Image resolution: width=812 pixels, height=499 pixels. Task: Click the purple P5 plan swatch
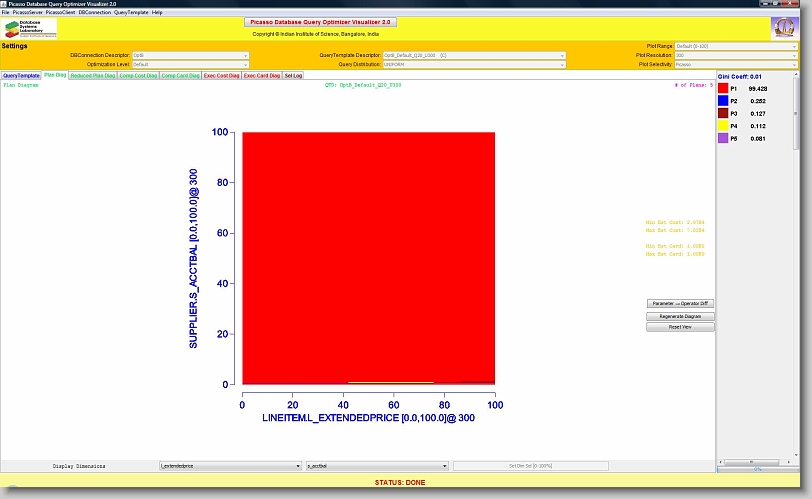tap(724, 138)
